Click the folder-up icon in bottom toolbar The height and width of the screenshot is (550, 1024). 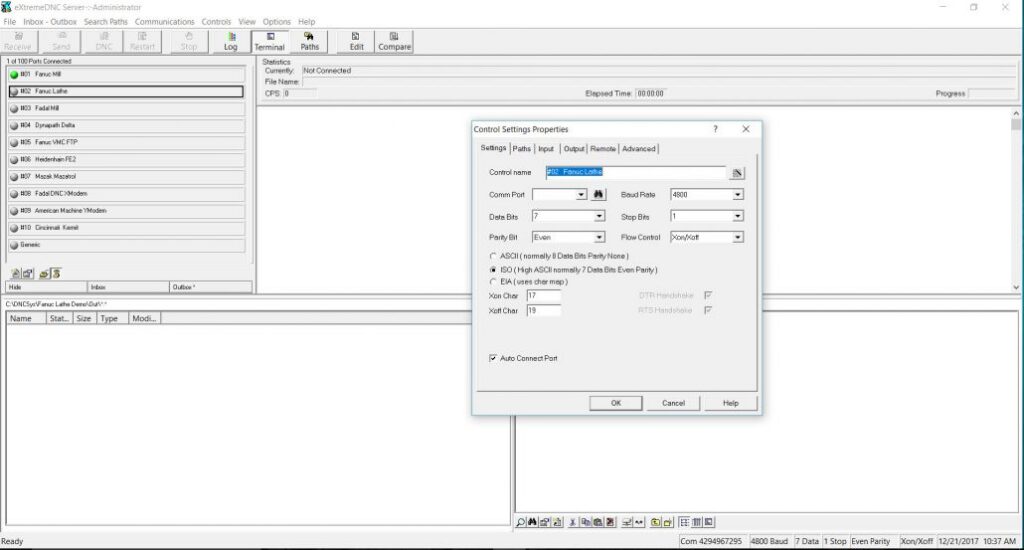tap(655, 523)
